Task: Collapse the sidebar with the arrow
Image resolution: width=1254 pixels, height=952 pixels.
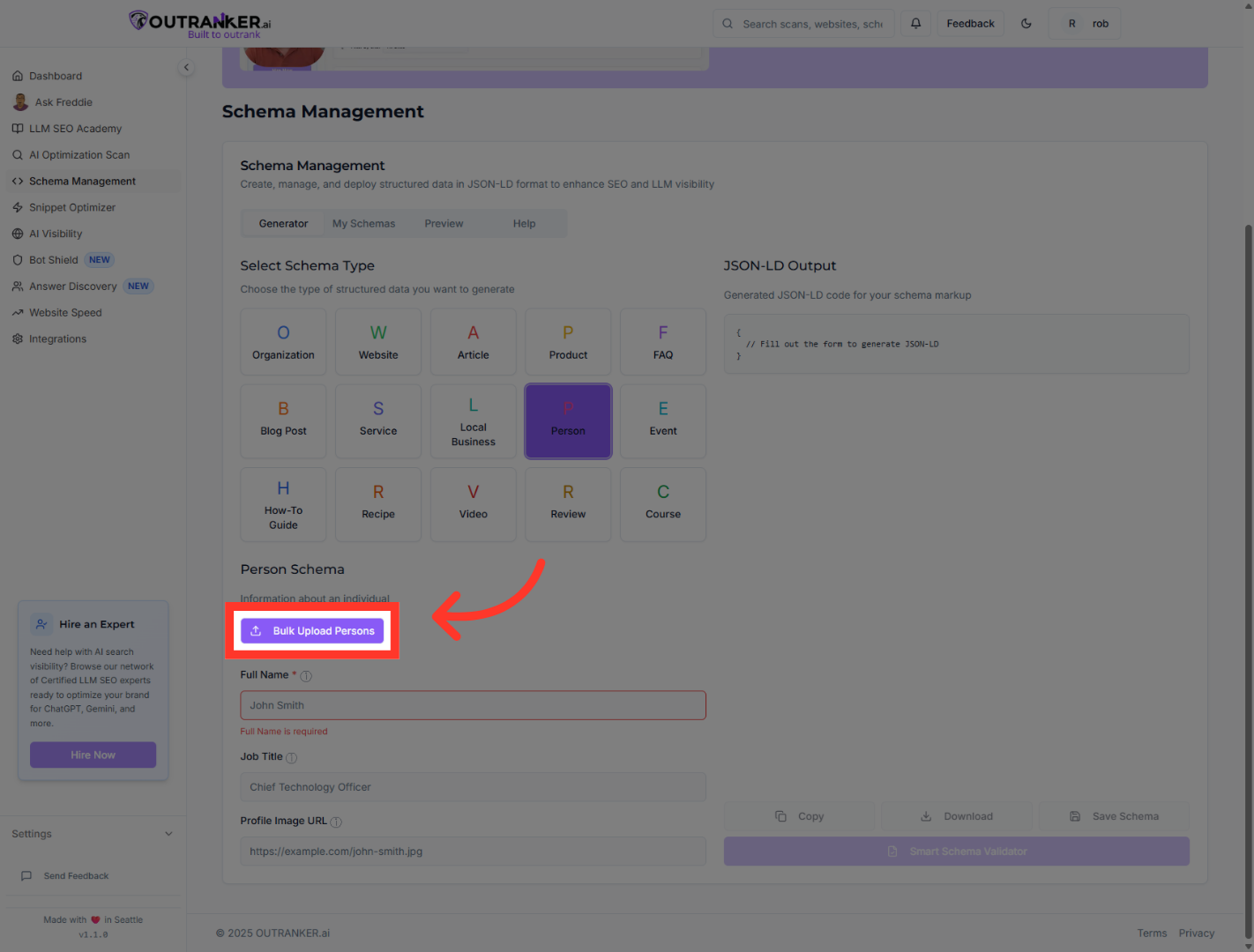Action: [186, 67]
